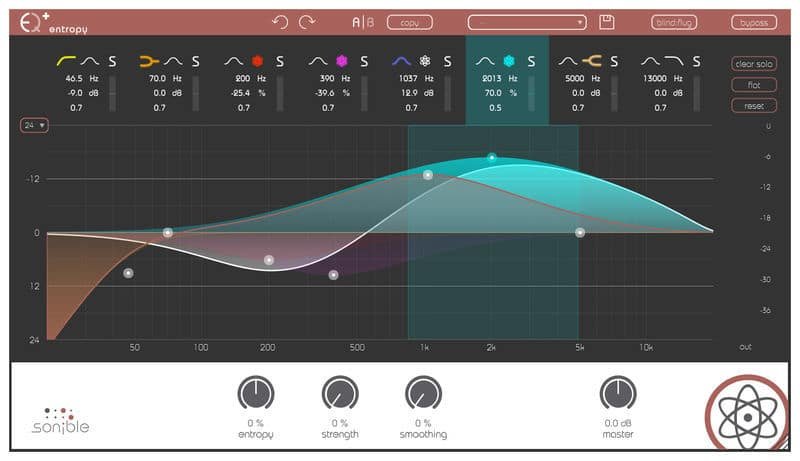Select the 70 Hz node on the zero line

tap(167, 233)
